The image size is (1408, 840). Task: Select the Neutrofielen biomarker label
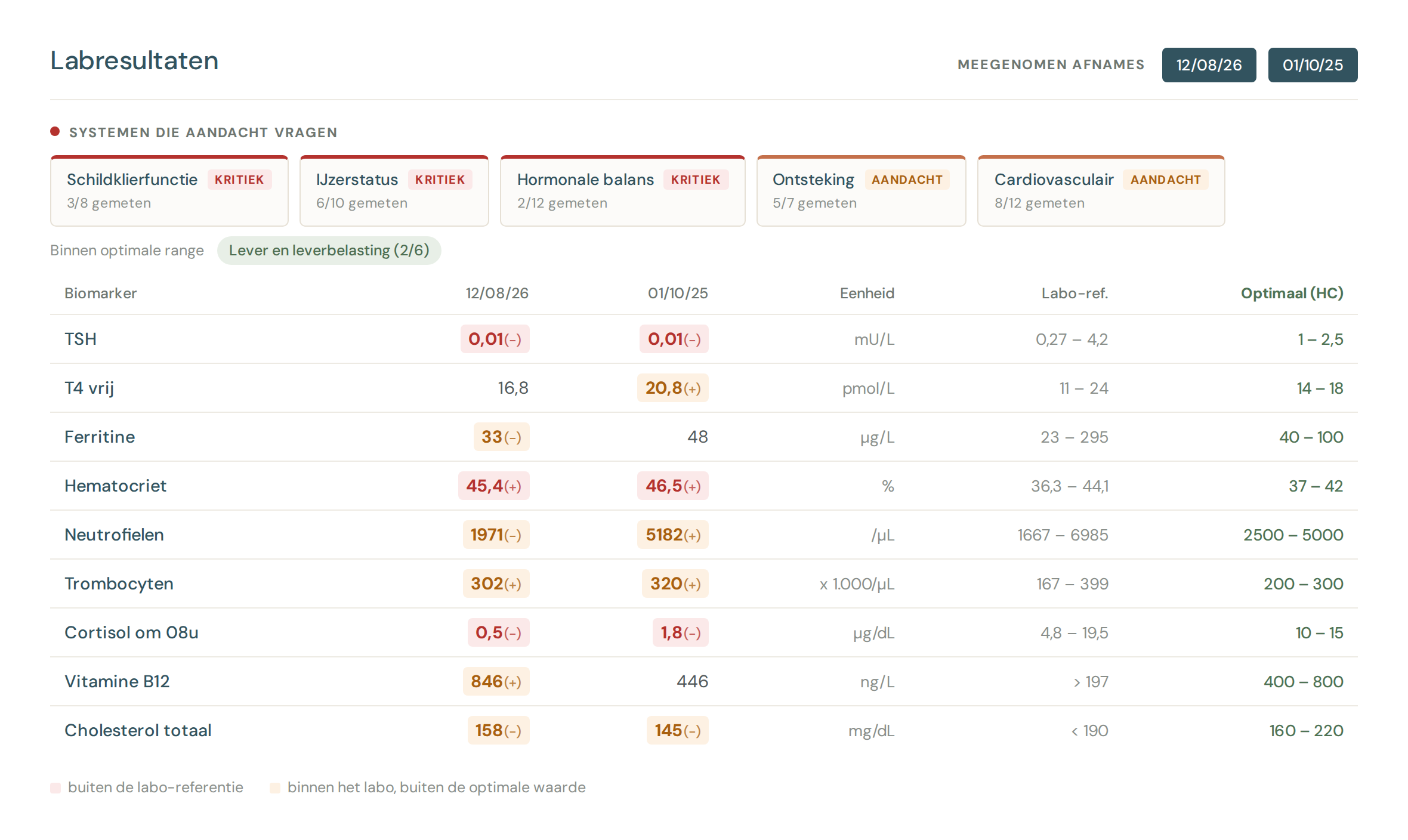point(115,535)
